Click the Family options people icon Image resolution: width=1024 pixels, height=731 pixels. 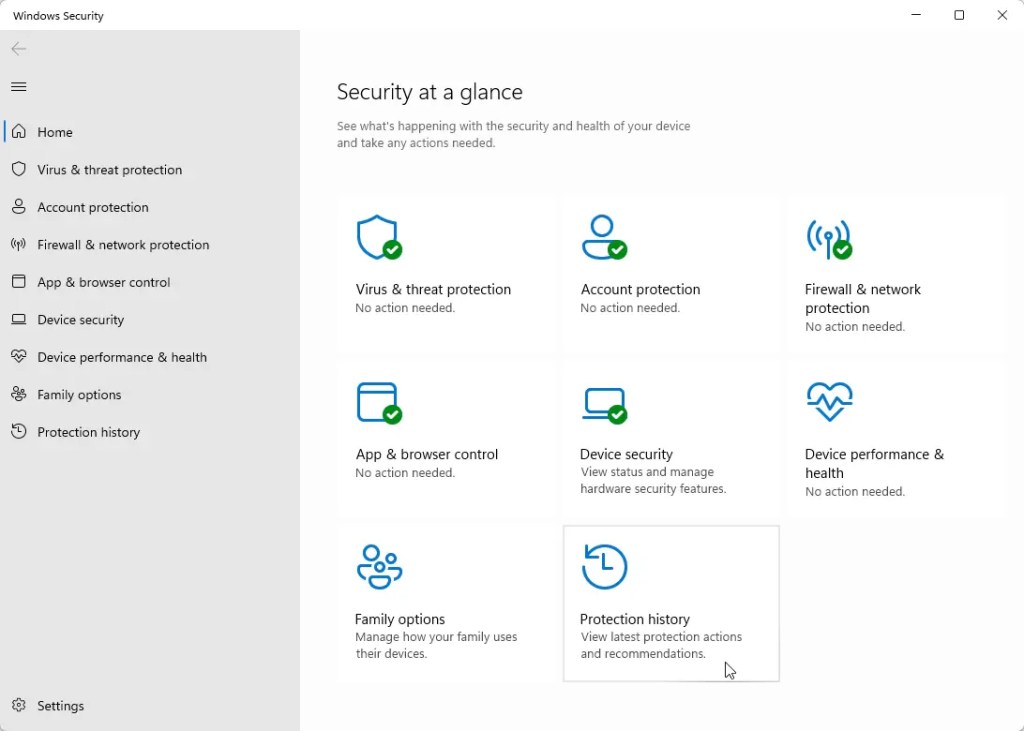coord(379,567)
